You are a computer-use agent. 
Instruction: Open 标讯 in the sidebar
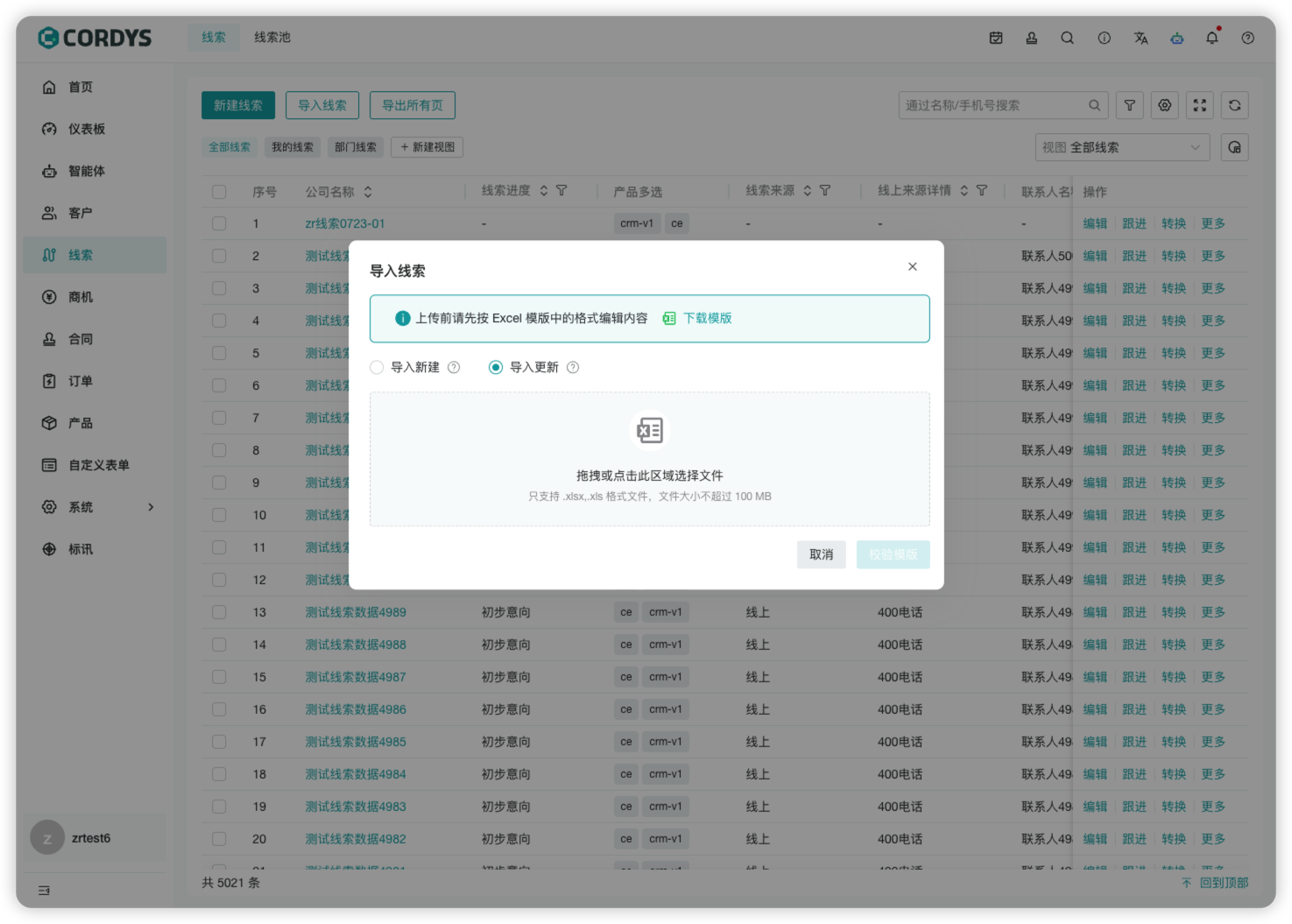[95, 549]
